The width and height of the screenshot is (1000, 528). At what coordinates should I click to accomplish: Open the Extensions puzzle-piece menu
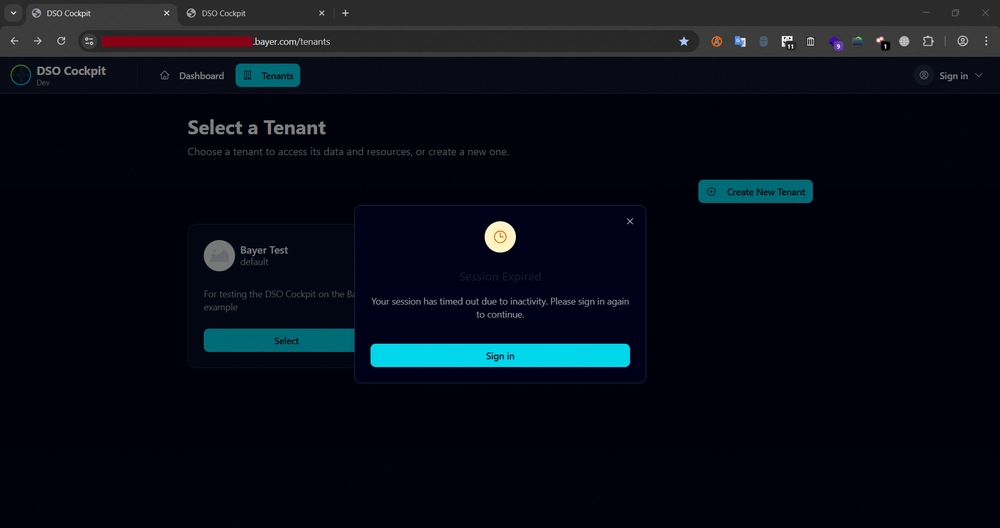928,41
